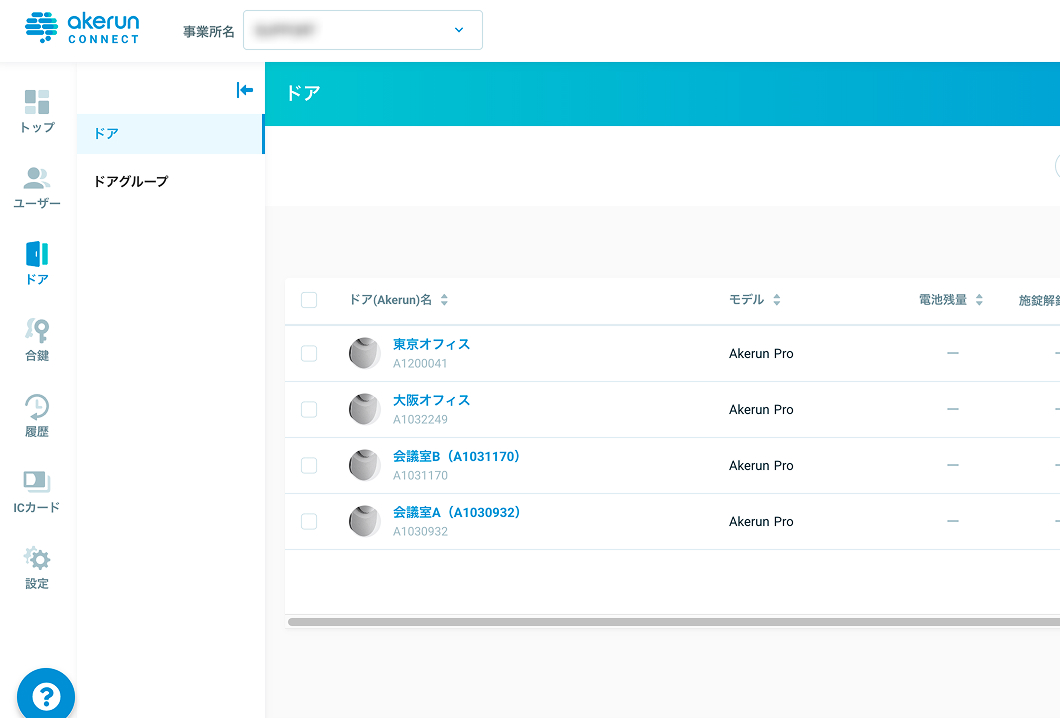Sort by ドア(Akerun)名 column arrows
The width and height of the screenshot is (1060, 718).
pyautogui.click(x=444, y=300)
